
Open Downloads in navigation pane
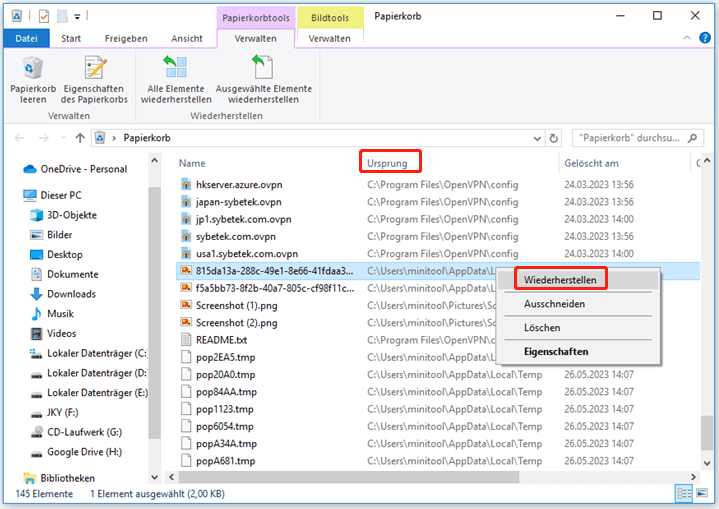[63, 294]
